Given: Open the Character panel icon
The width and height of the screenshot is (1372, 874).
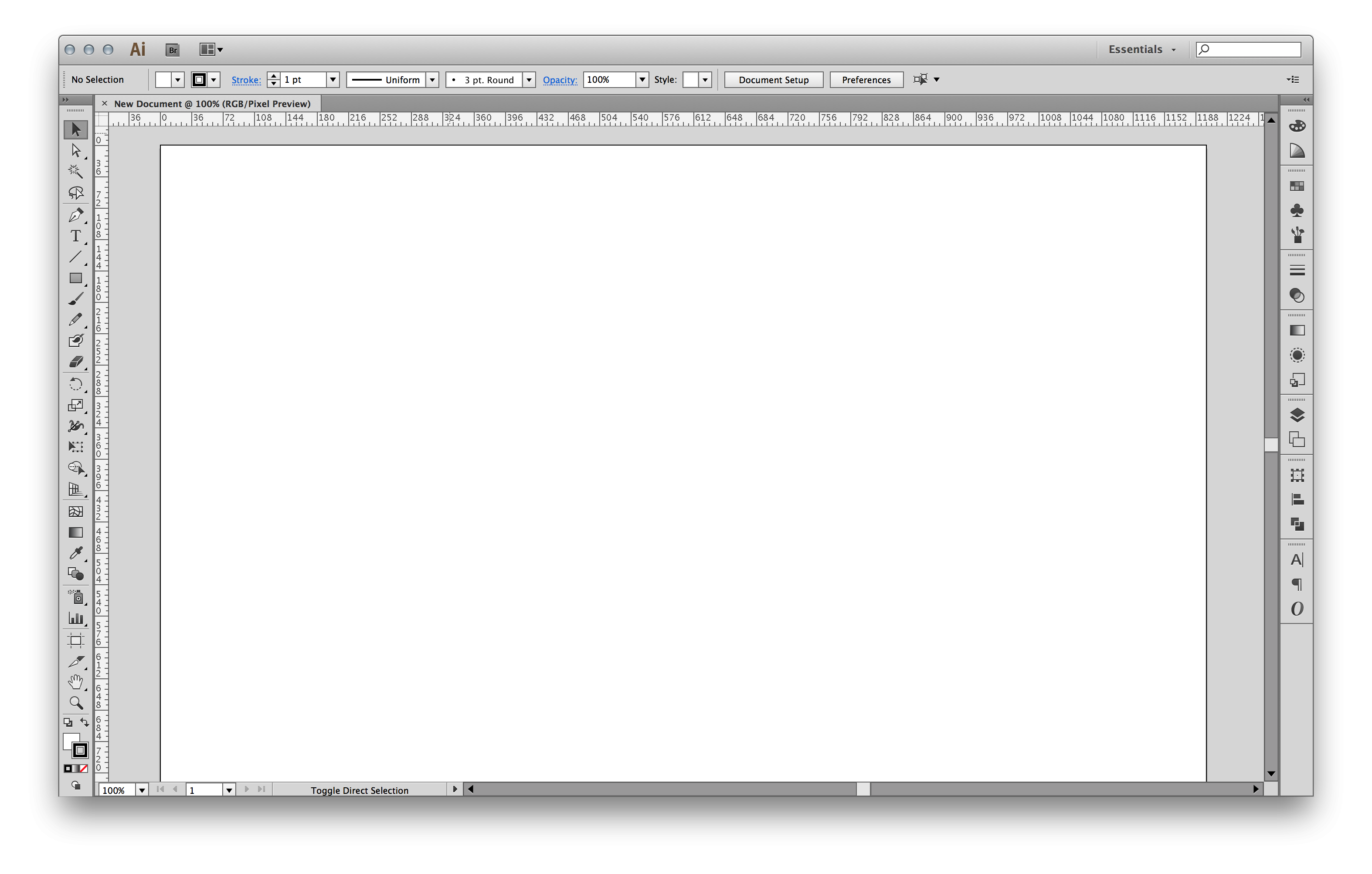Looking at the screenshot, I should [1297, 560].
